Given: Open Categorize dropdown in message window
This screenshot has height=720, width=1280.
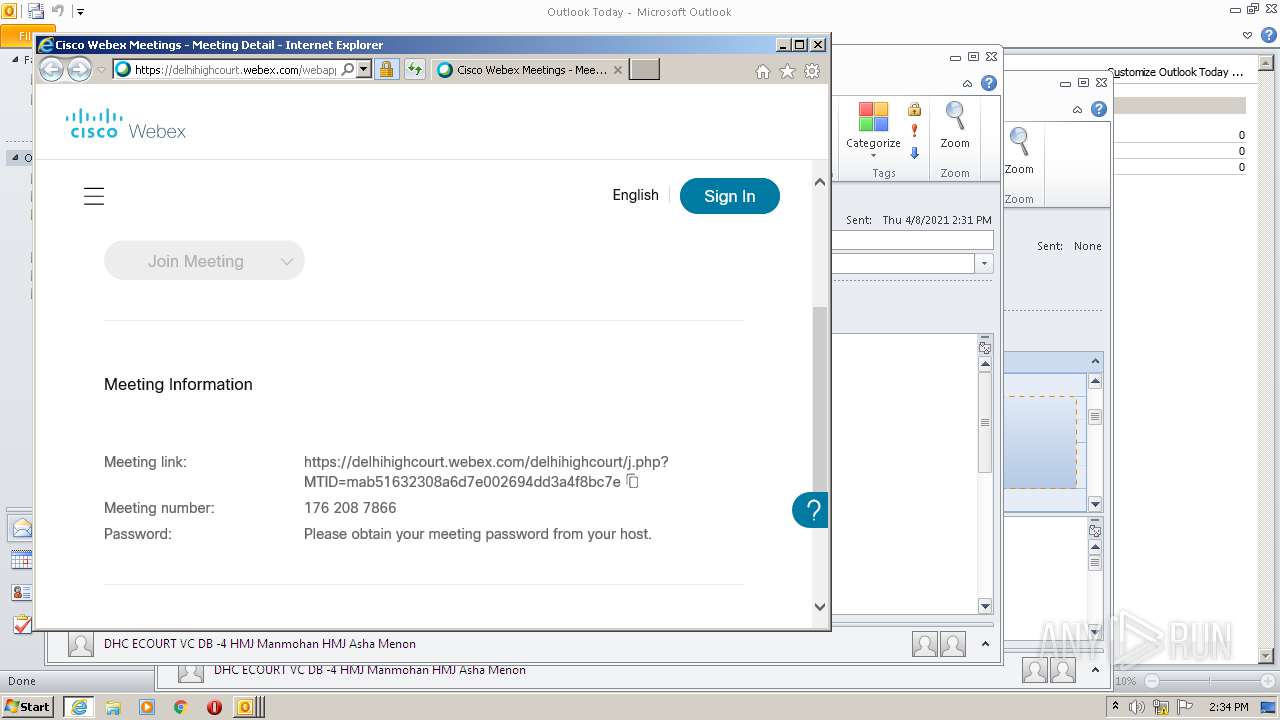Looking at the screenshot, I should [x=873, y=130].
